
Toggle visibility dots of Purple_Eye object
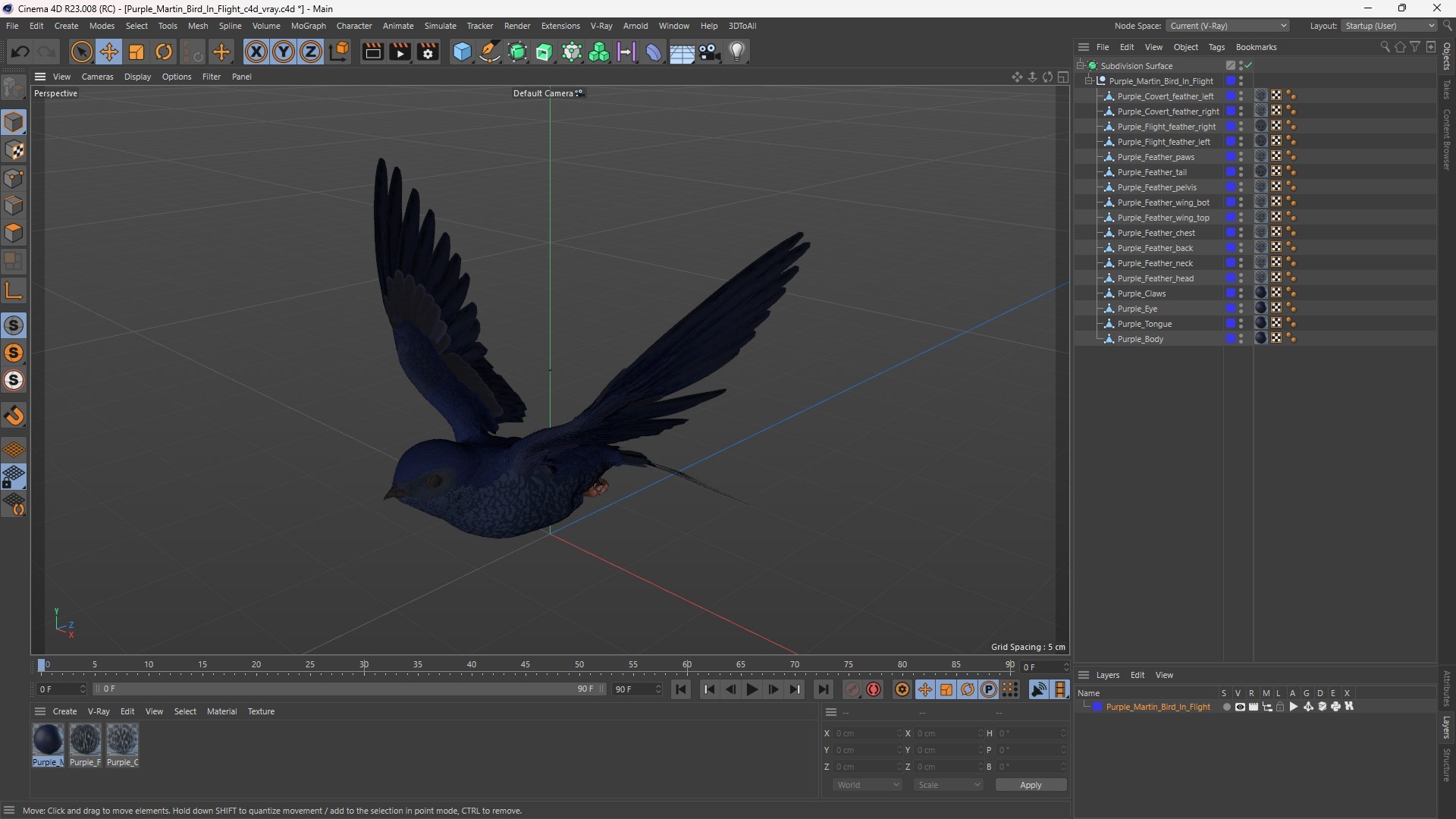click(x=1241, y=309)
